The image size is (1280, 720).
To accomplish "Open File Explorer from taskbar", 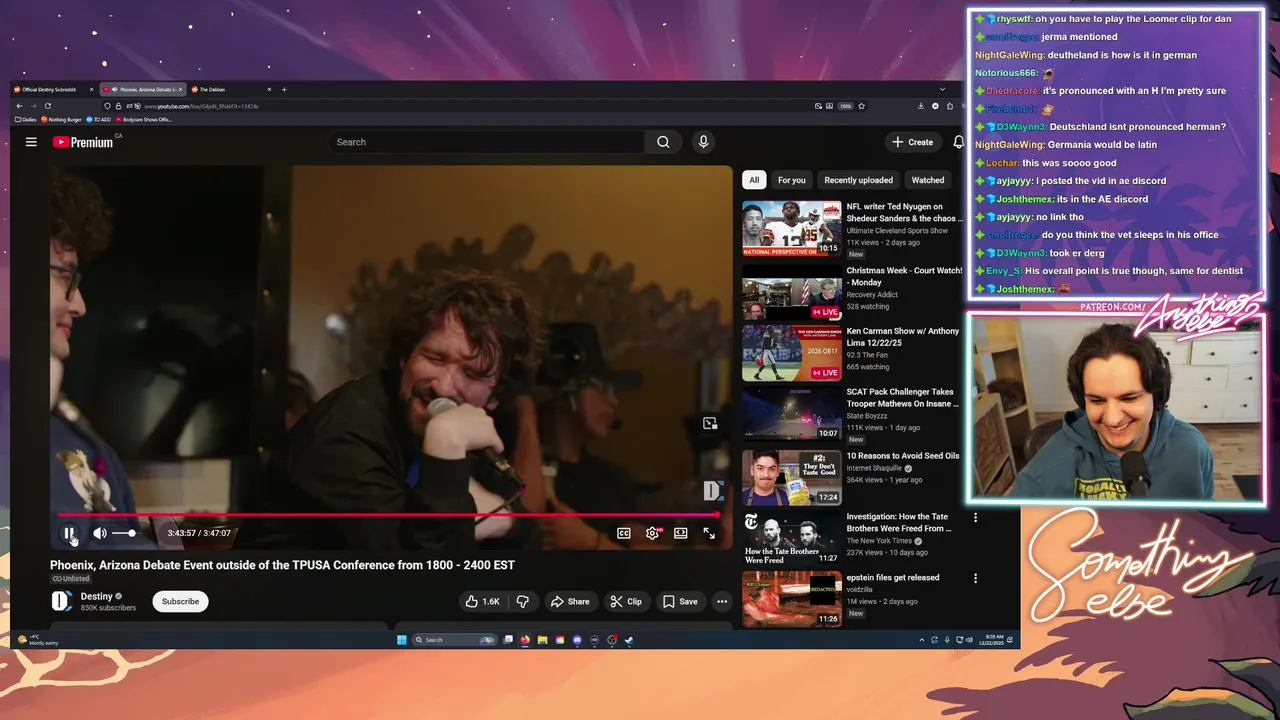I will coord(542,640).
